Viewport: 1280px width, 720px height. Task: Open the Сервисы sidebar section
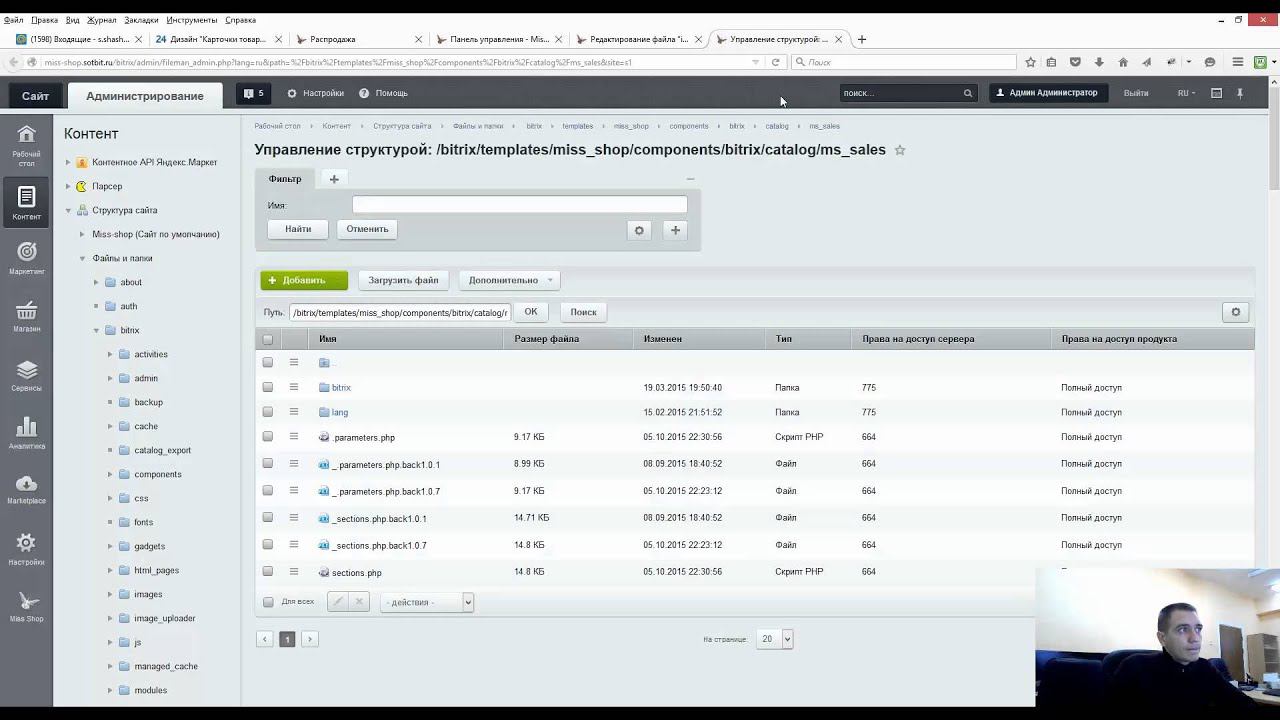pyautogui.click(x=27, y=375)
